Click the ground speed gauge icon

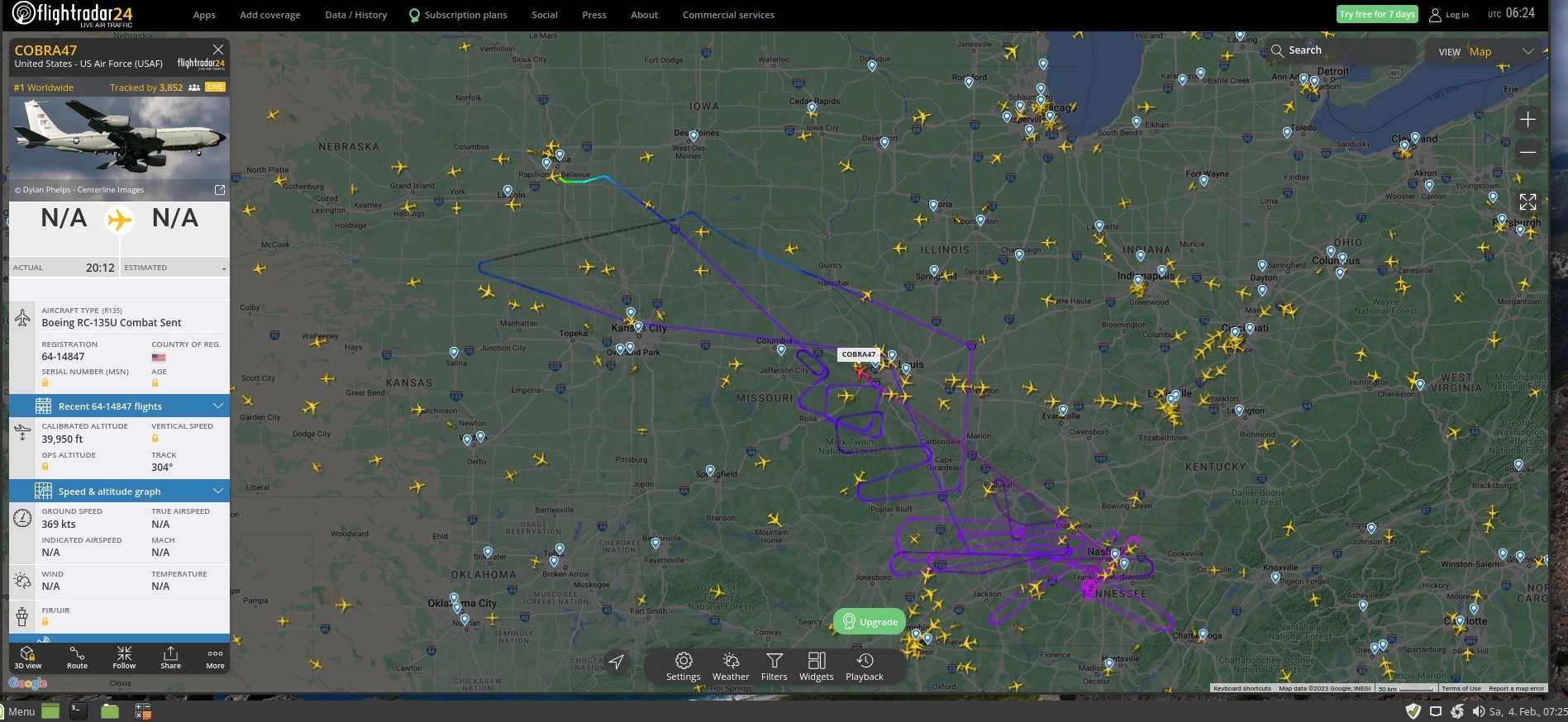tap(22, 518)
